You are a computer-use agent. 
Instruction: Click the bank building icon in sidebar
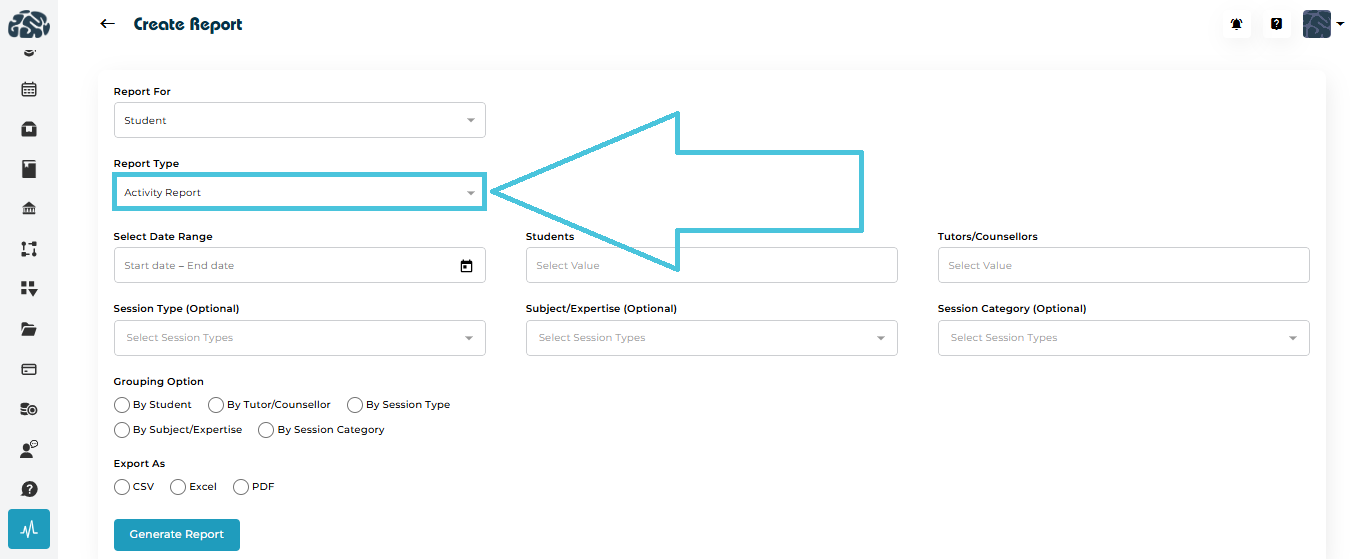pos(29,209)
